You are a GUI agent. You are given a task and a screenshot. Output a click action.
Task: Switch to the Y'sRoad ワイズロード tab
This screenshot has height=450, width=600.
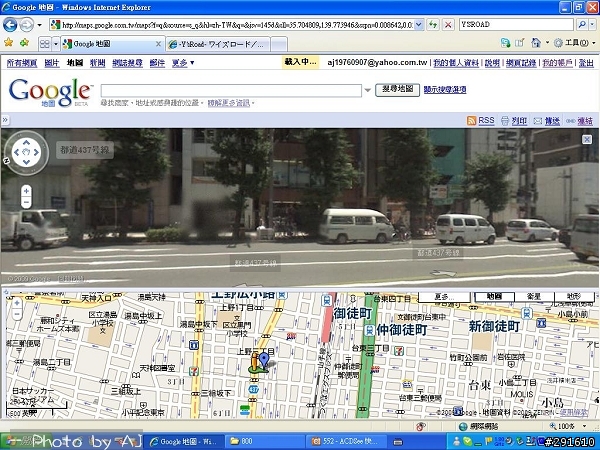pyautogui.click(x=218, y=44)
